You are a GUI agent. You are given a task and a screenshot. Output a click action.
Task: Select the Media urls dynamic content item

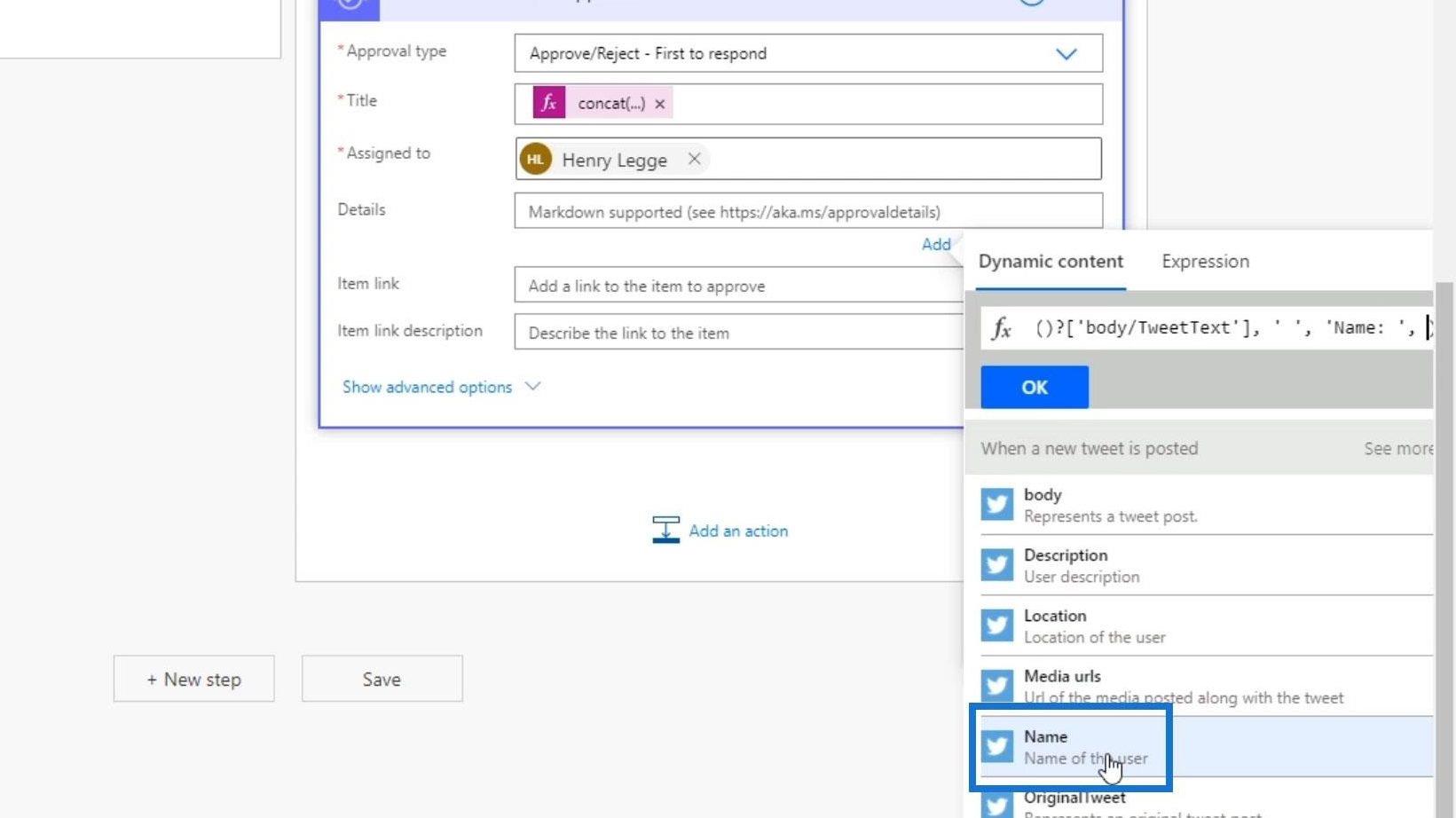[1207, 686]
